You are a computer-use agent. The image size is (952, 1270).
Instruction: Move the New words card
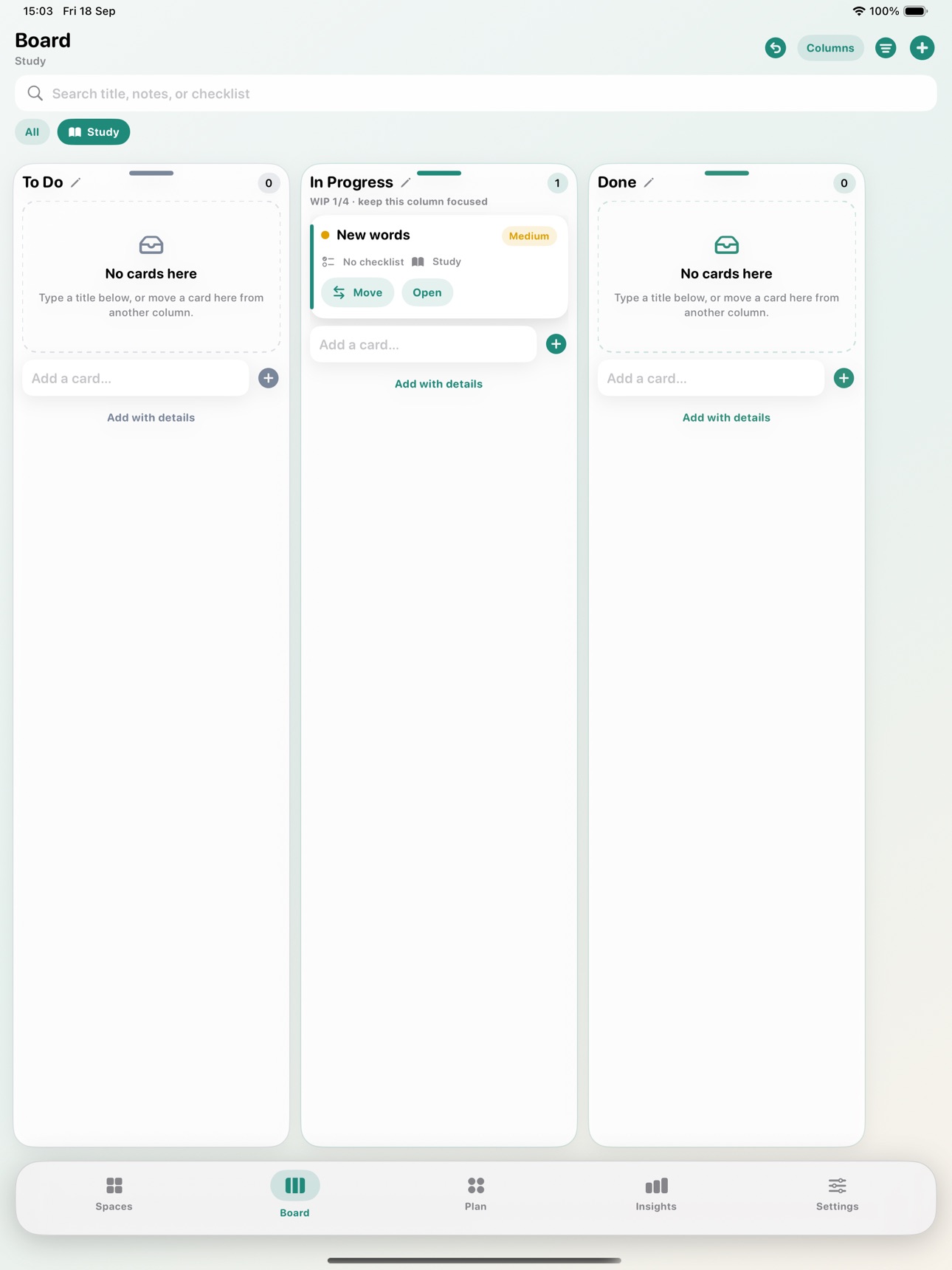(x=358, y=292)
